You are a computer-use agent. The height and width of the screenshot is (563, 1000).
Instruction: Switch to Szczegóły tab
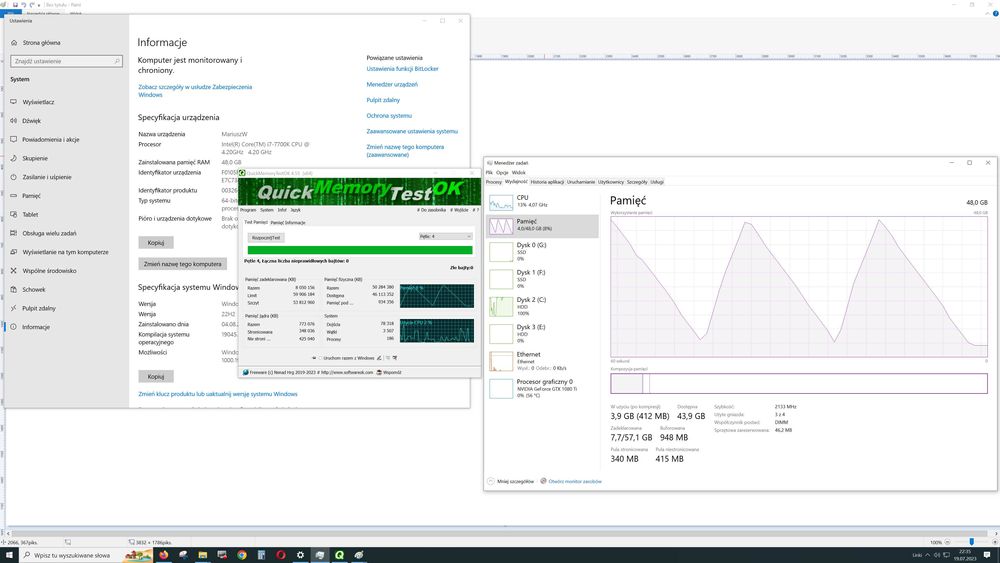click(636, 182)
